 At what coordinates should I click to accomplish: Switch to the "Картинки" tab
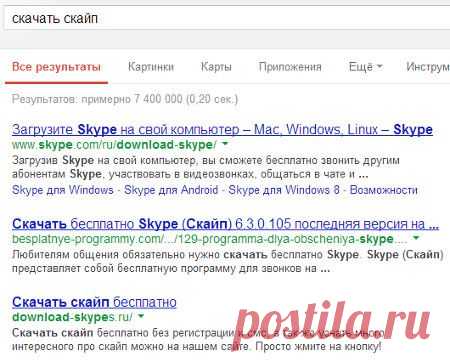tap(151, 67)
